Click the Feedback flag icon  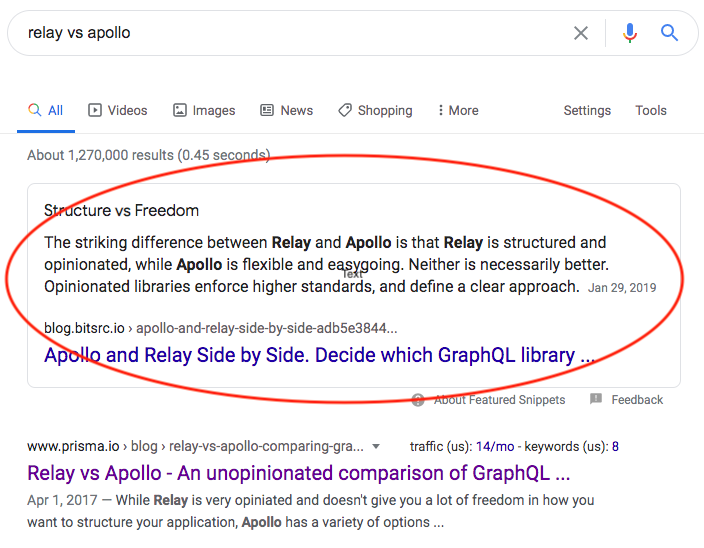596,399
